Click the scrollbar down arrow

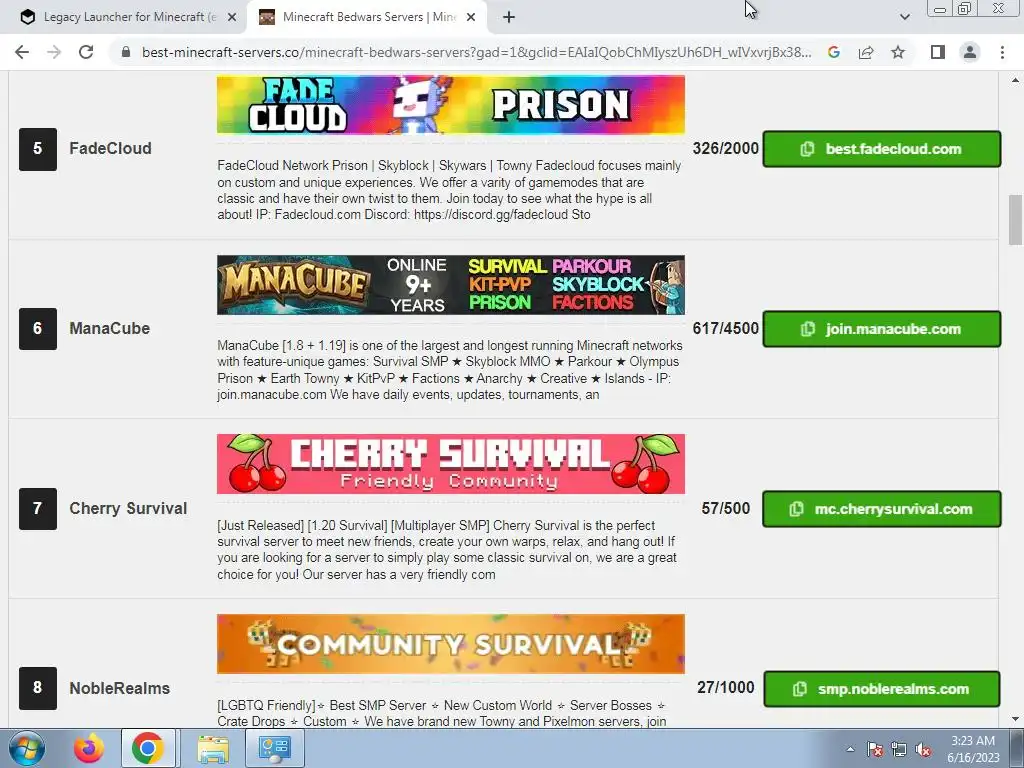[x=1015, y=719]
